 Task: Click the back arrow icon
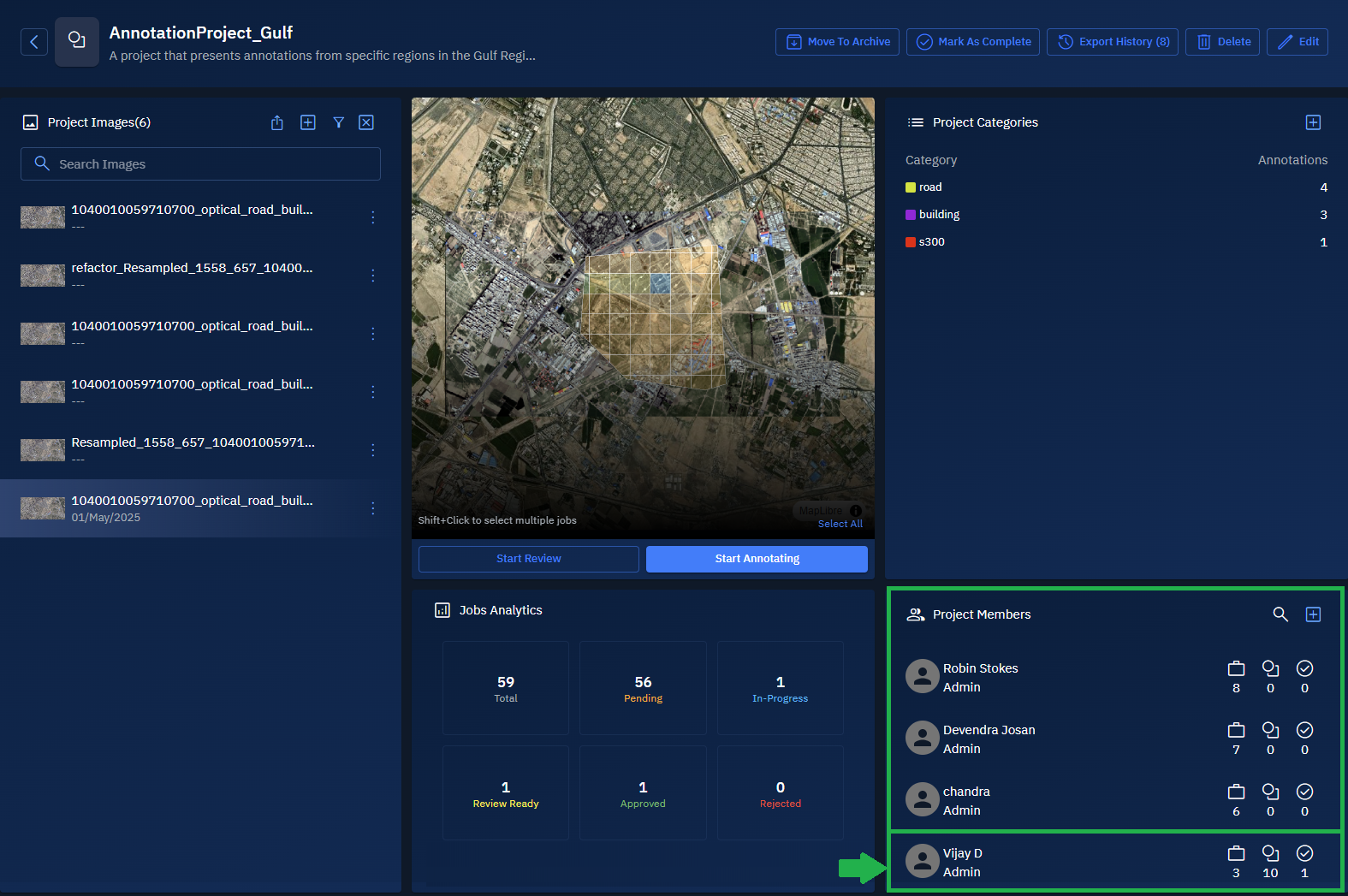(x=34, y=42)
